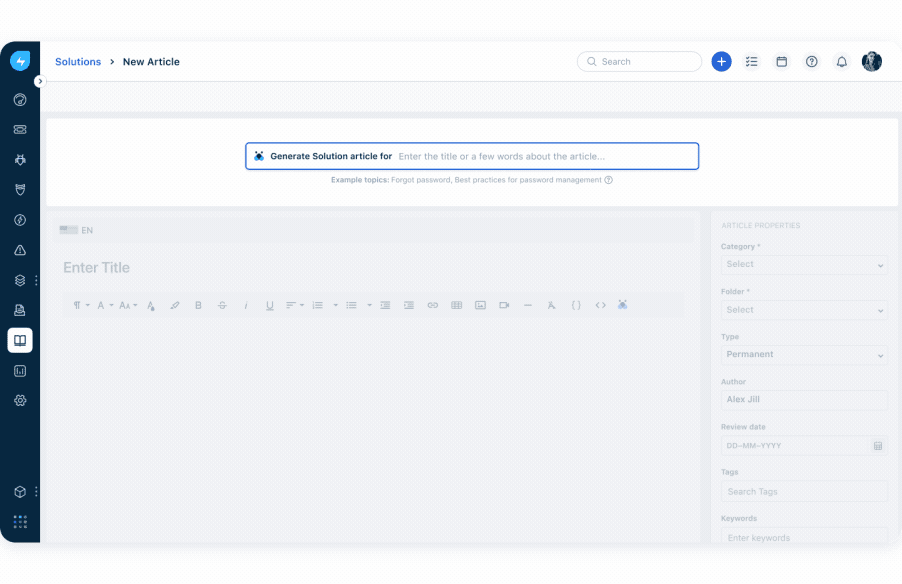
Task: Insert a horizontal line
Action: click(x=528, y=306)
